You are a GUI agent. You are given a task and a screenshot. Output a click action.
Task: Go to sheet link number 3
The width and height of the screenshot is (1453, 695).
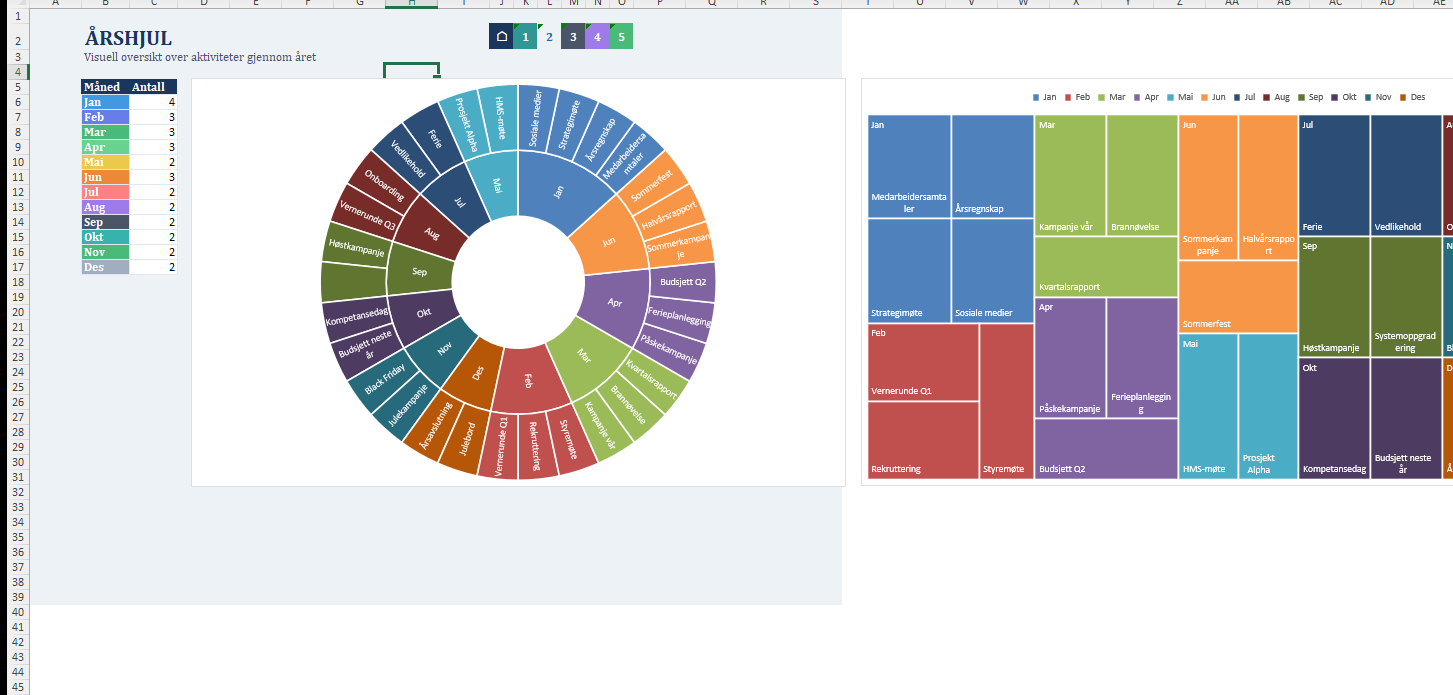[573, 37]
